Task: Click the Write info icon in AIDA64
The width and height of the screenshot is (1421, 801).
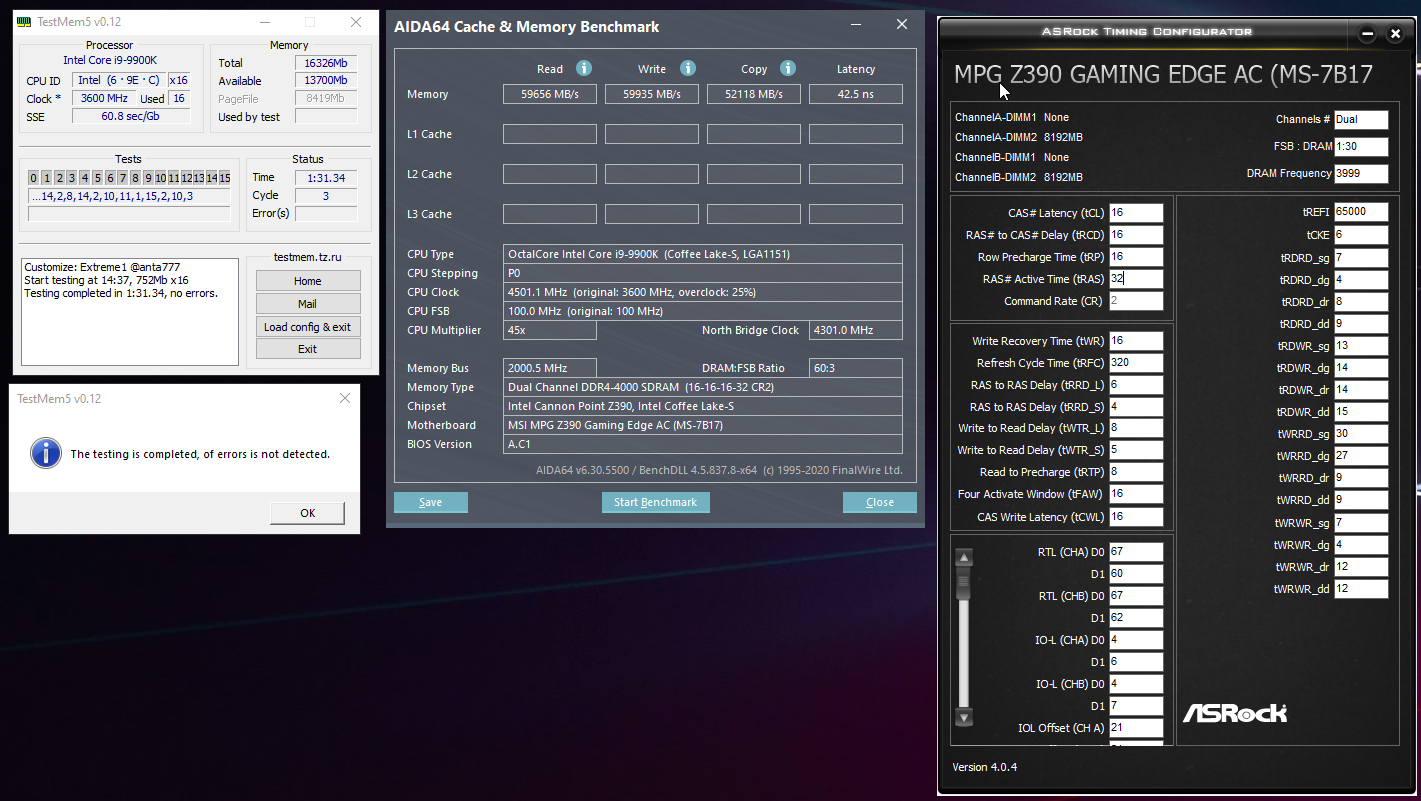Action: [688, 68]
